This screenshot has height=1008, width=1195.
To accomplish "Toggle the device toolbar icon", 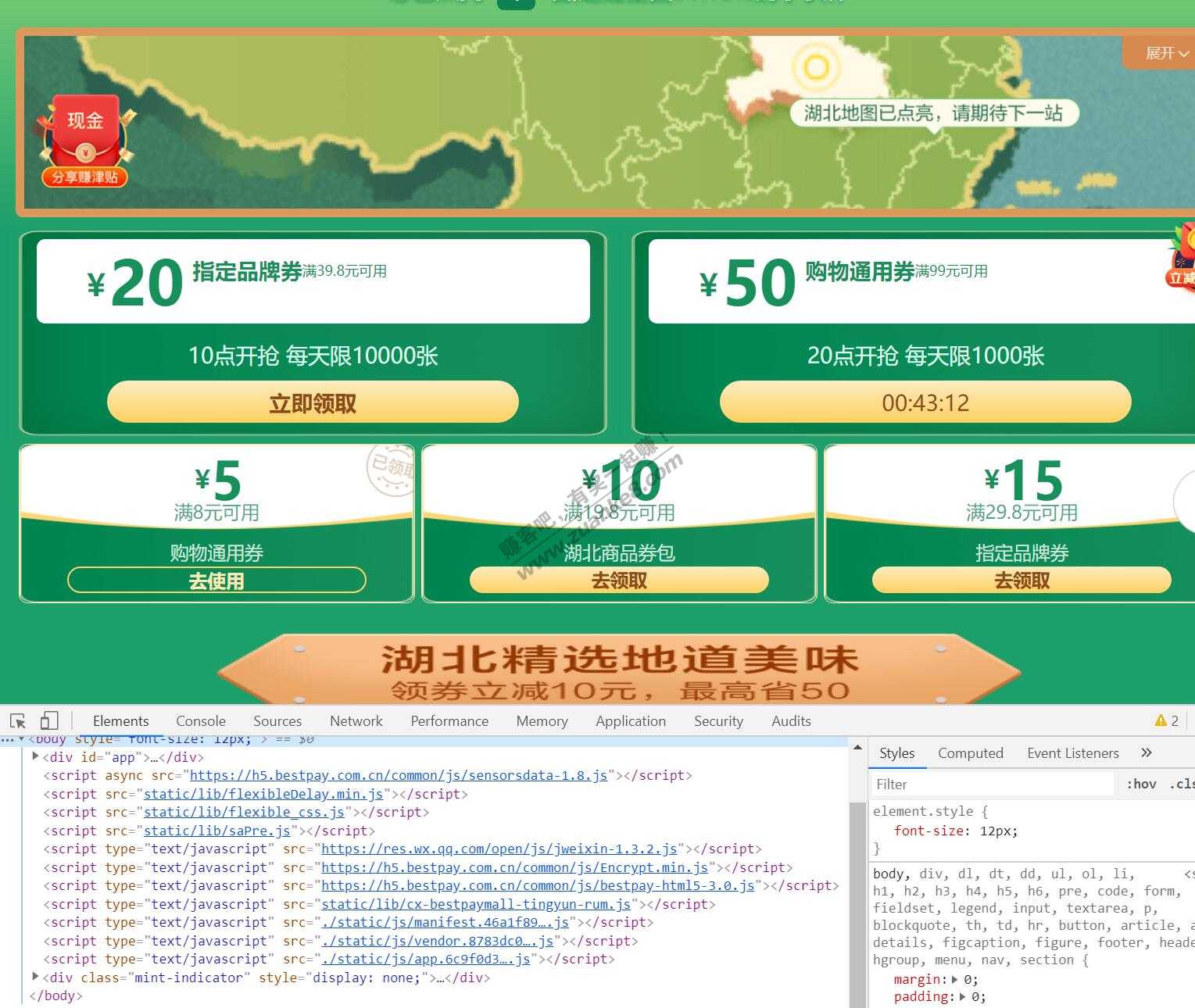I will click(49, 720).
